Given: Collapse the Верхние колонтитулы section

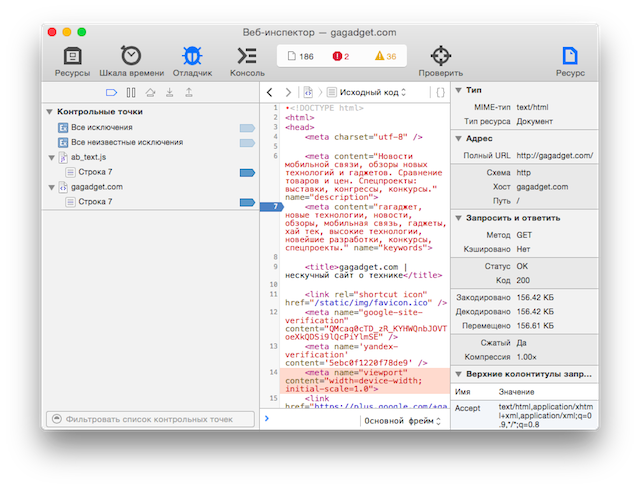Looking at the screenshot, I should [x=458, y=374].
